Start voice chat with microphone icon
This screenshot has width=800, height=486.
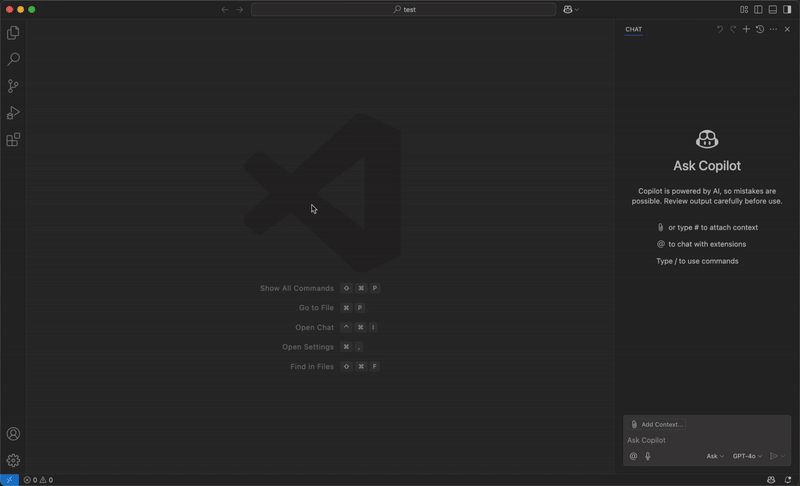pos(647,456)
